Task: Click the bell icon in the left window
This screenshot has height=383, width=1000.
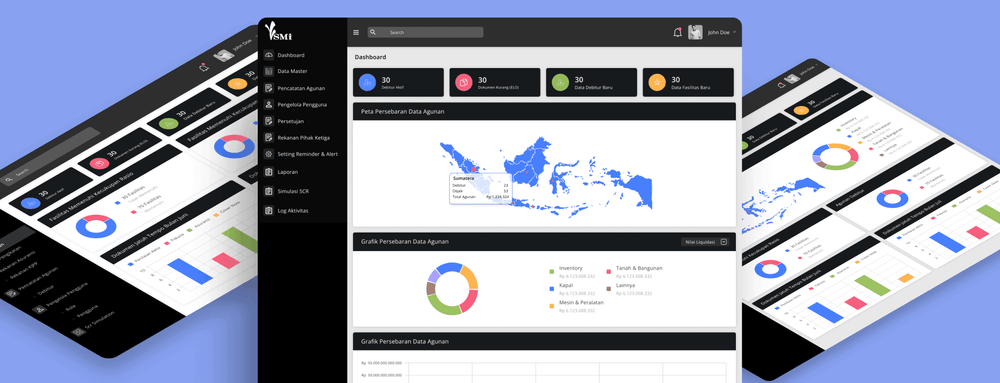Action: coord(203,66)
